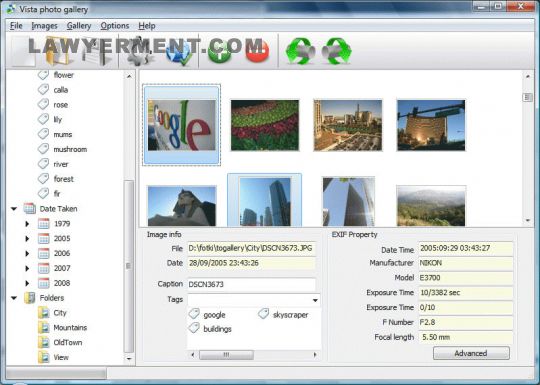Image resolution: width=540 pixels, height=385 pixels.
Task: Click the google tag in Tags list
Action: pyautogui.click(x=208, y=315)
